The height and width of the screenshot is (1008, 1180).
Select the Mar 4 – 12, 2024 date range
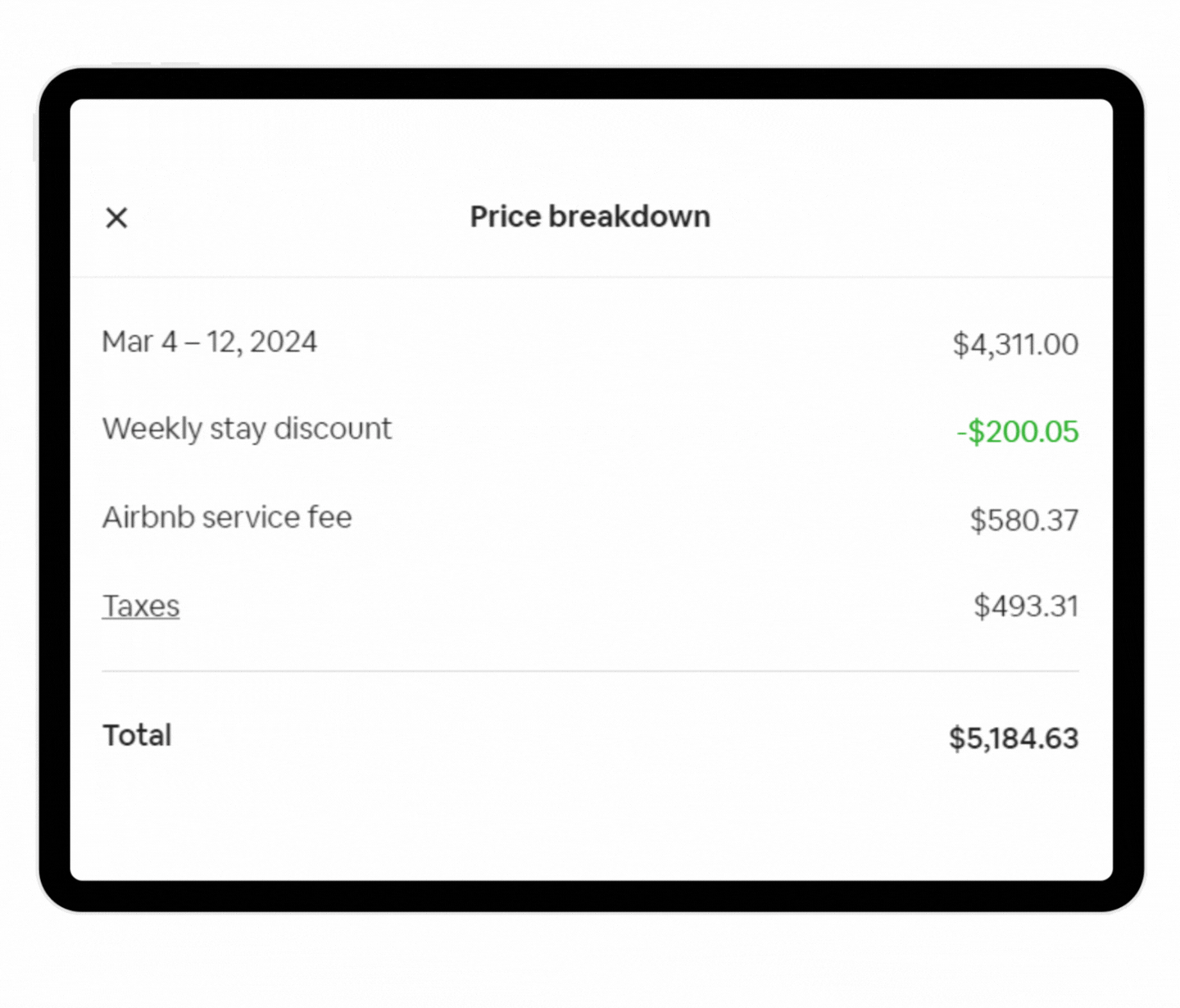210,342
